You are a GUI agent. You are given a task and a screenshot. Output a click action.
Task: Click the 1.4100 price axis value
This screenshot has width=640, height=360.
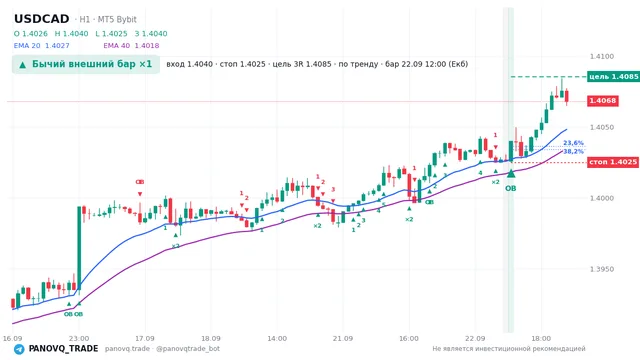pos(602,57)
